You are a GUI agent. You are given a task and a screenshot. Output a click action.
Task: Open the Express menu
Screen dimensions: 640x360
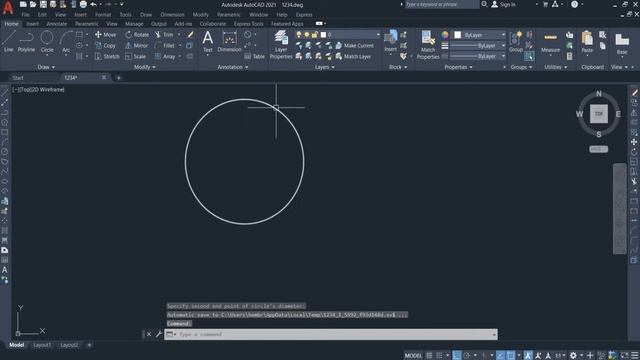[304, 15]
